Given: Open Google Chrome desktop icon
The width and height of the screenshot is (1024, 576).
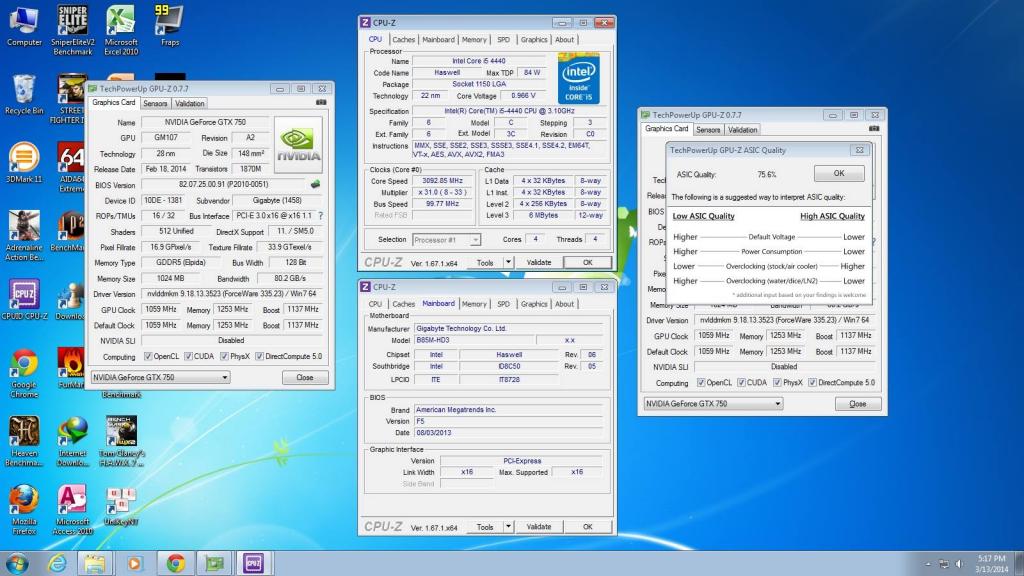Looking at the screenshot, I should pyautogui.click(x=24, y=374).
